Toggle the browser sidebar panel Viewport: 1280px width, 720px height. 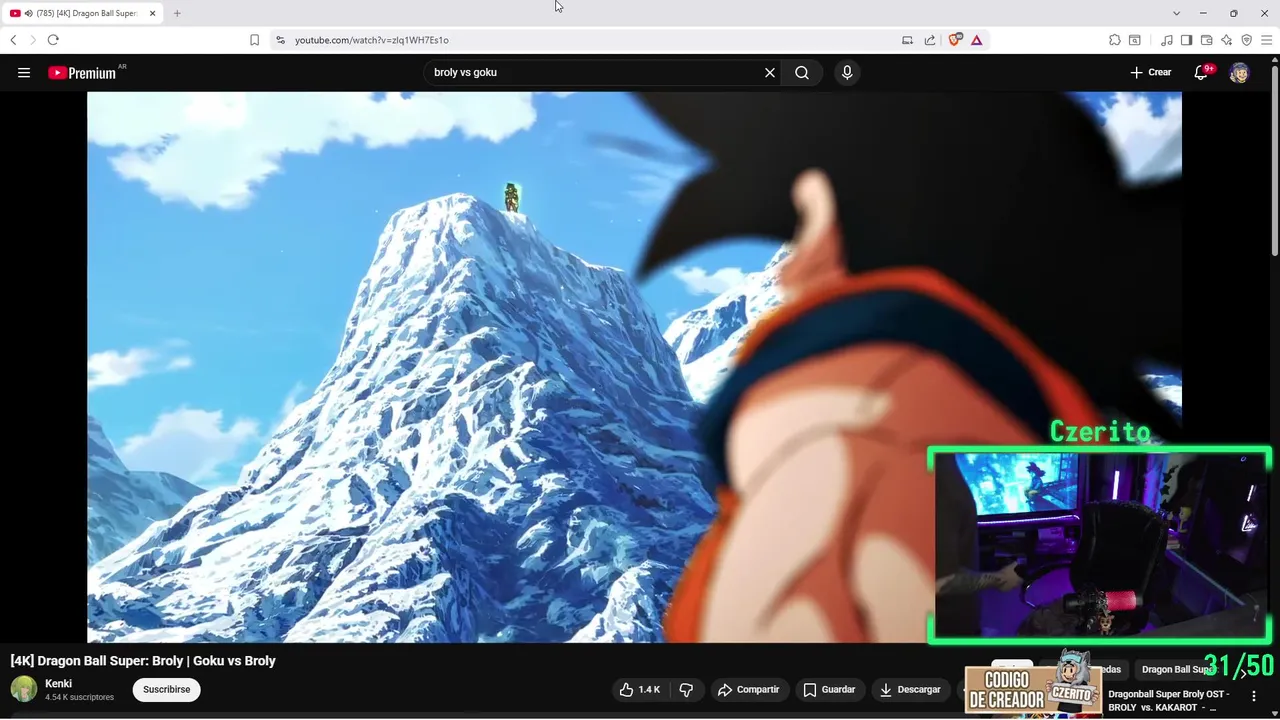coord(1186,40)
